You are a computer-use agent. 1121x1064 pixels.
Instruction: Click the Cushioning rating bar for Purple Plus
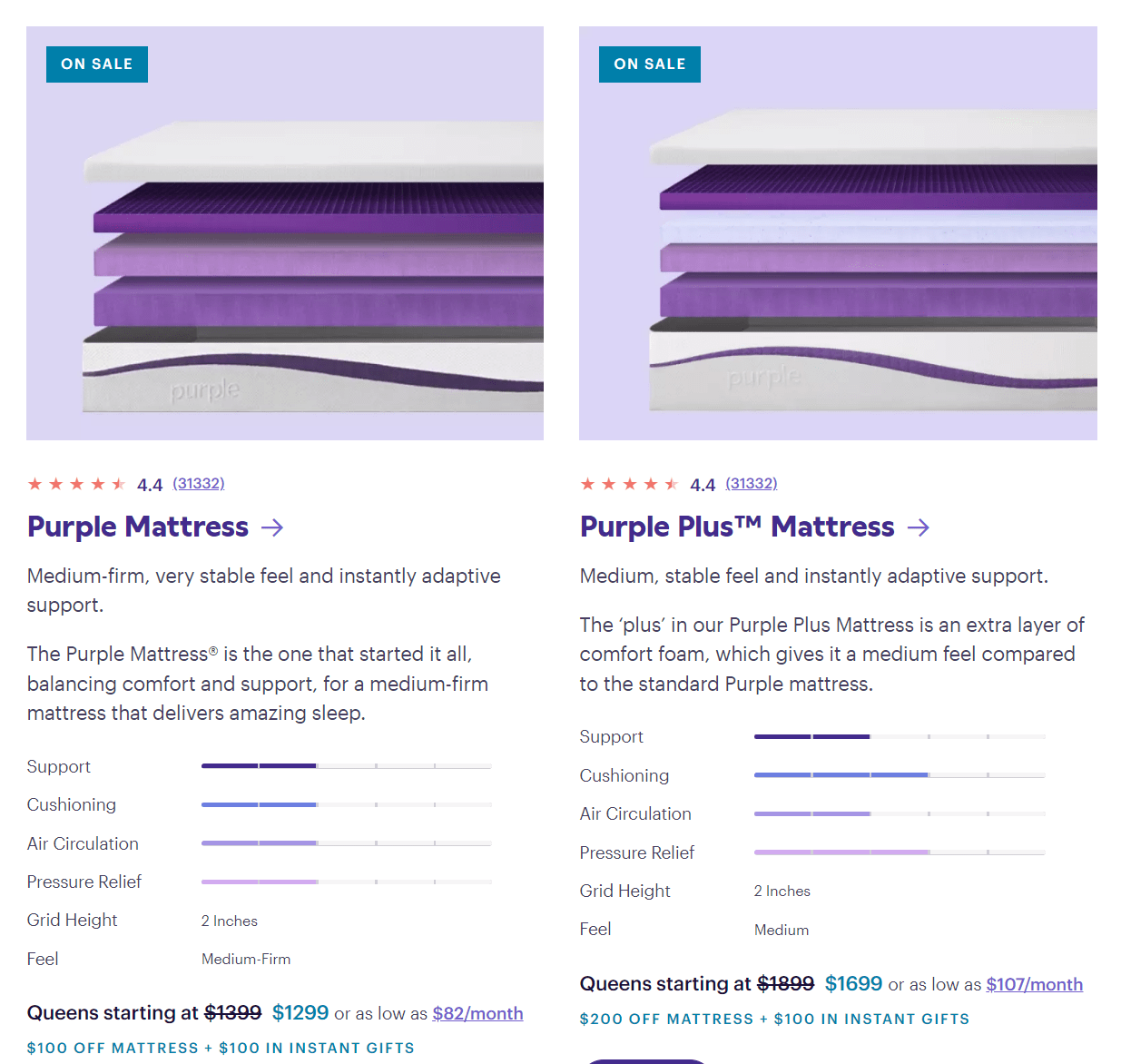click(900, 775)
